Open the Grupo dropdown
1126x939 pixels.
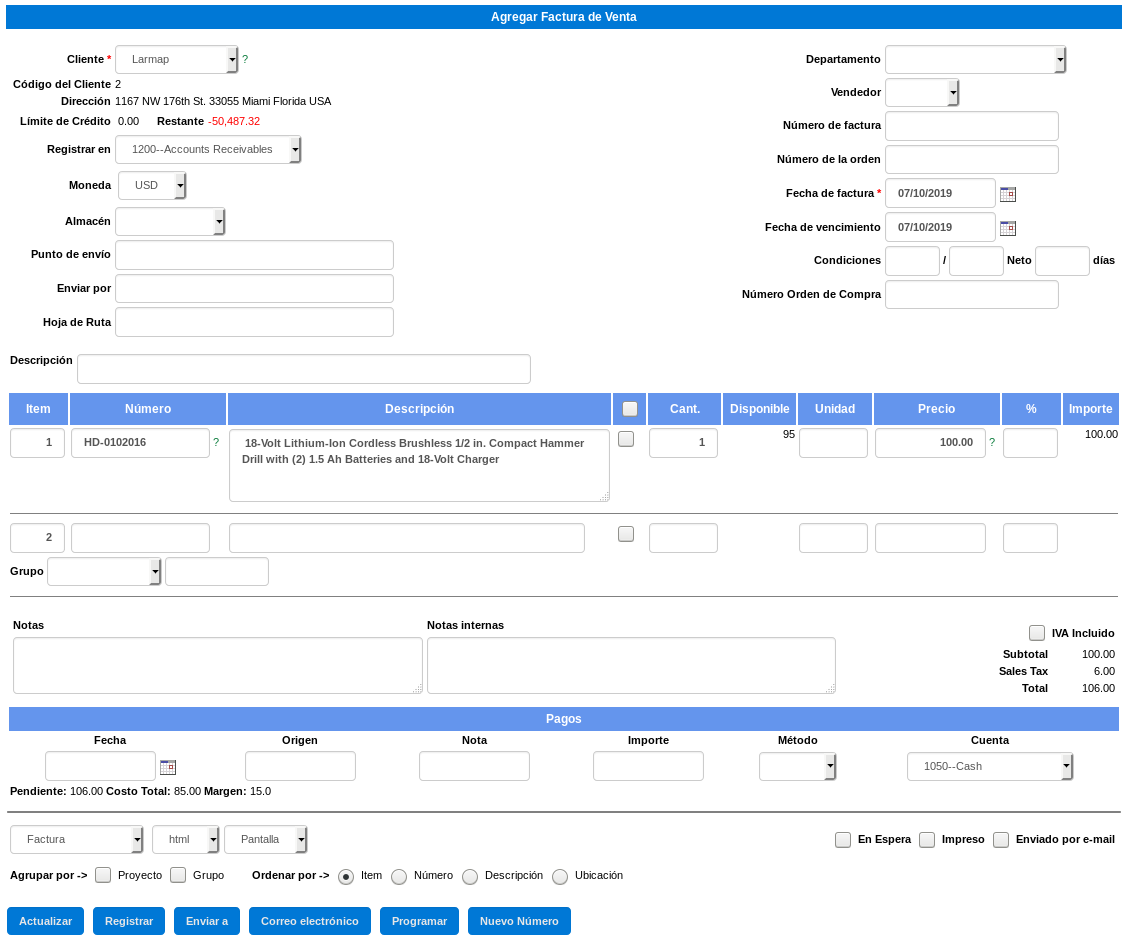[104, 571]
